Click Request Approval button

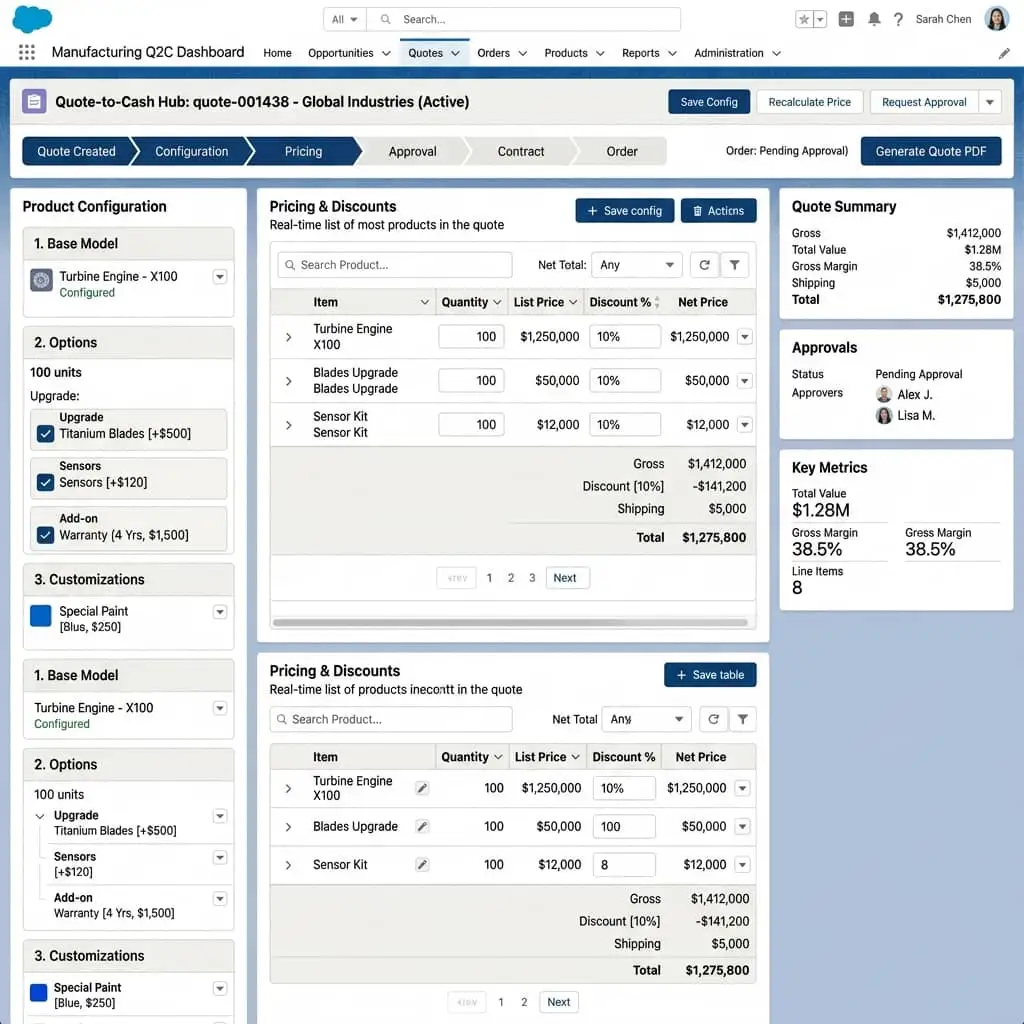(924, 102)
